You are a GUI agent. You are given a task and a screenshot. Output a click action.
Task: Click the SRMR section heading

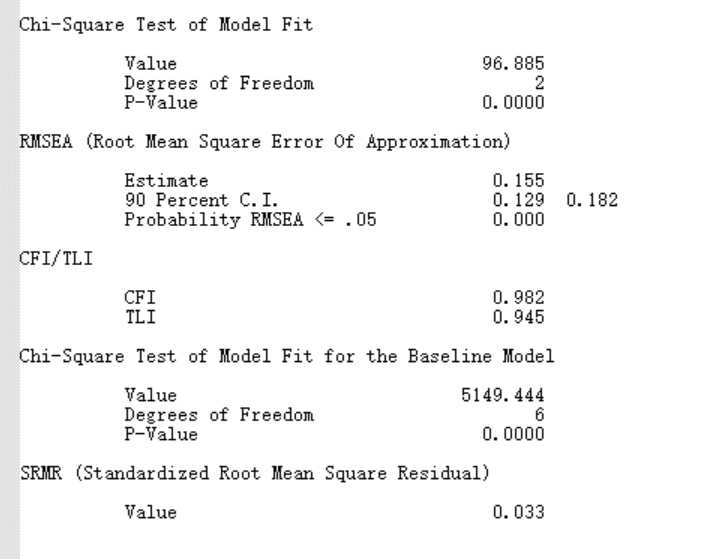(x=255, y=473)
